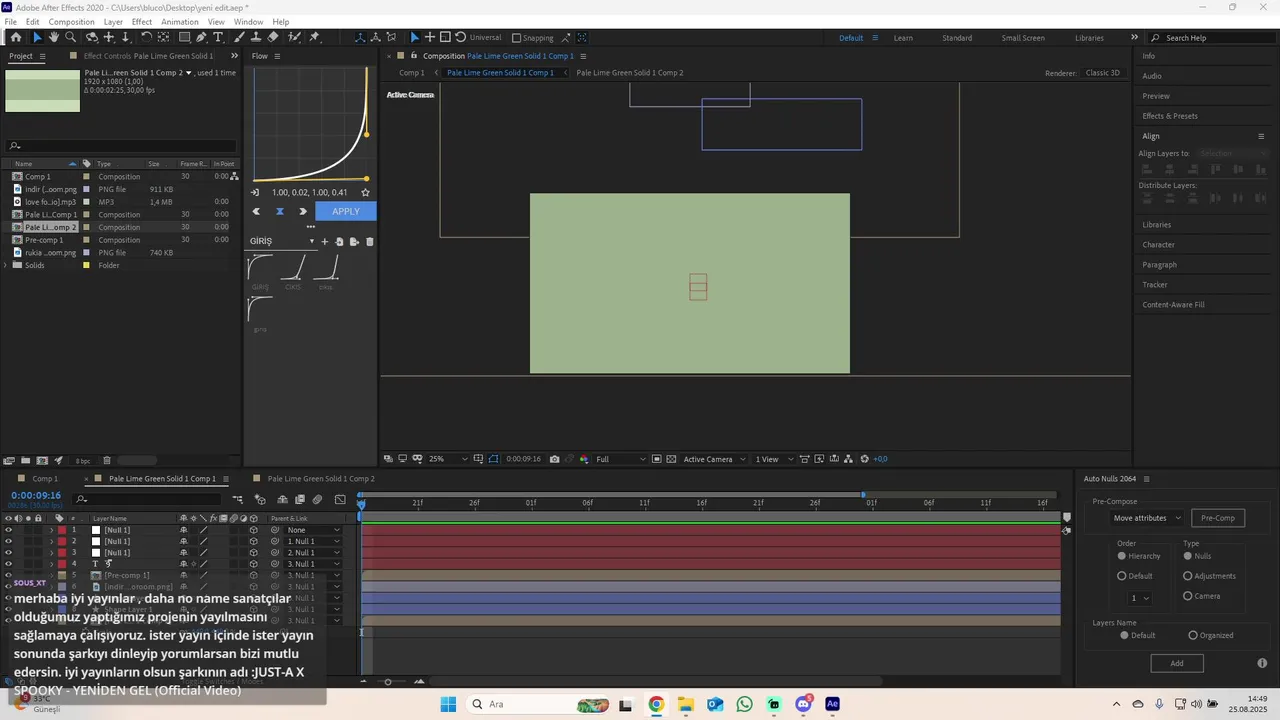1280x720 pixels.
Task: Open the Effect menu
Action: point(142,22)
